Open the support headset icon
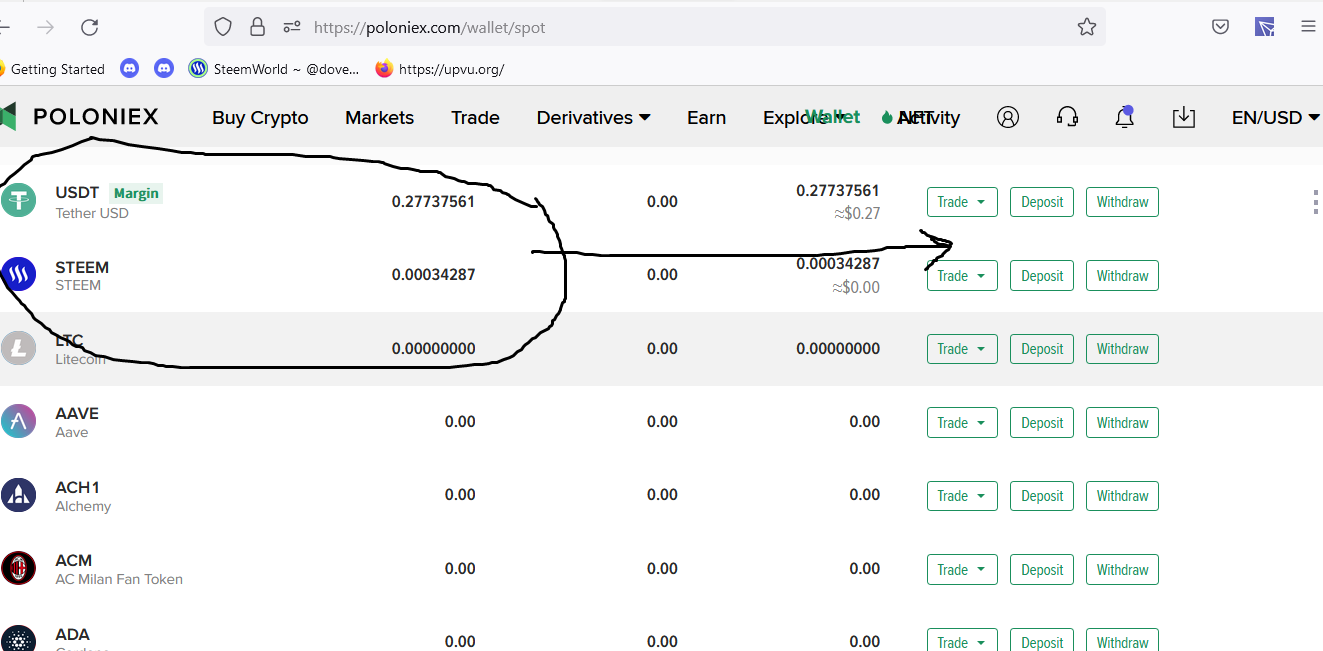This screenshot has width=1323, height=651. [1067, 117]
